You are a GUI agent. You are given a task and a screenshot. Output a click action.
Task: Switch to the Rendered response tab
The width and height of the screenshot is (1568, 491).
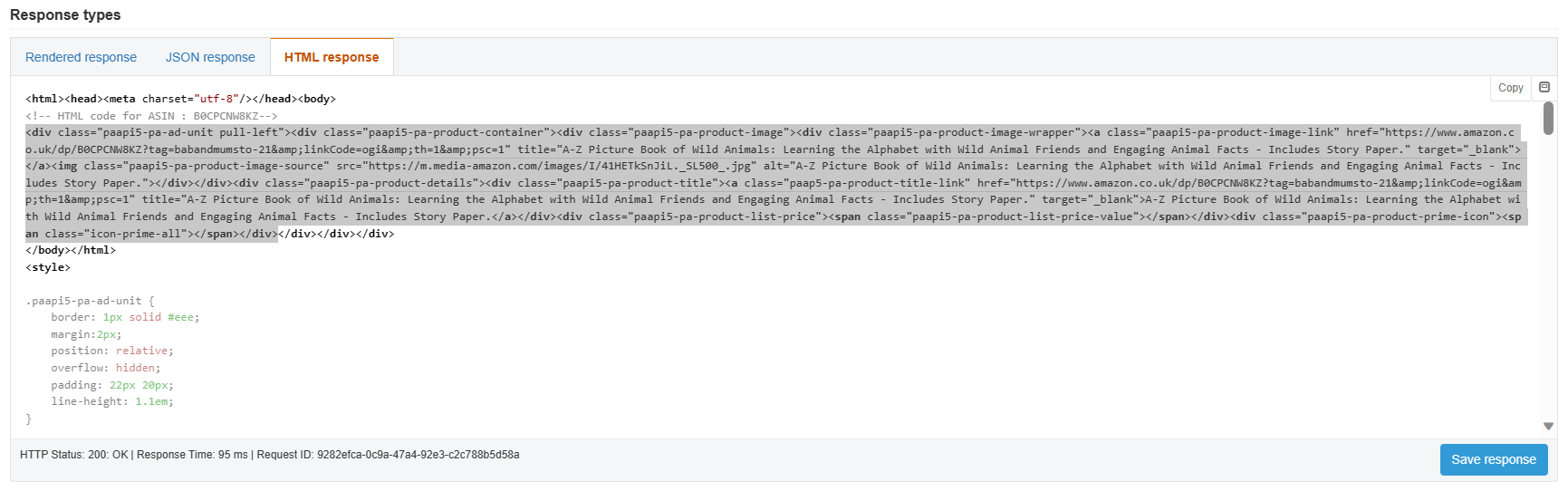[81, 57]
